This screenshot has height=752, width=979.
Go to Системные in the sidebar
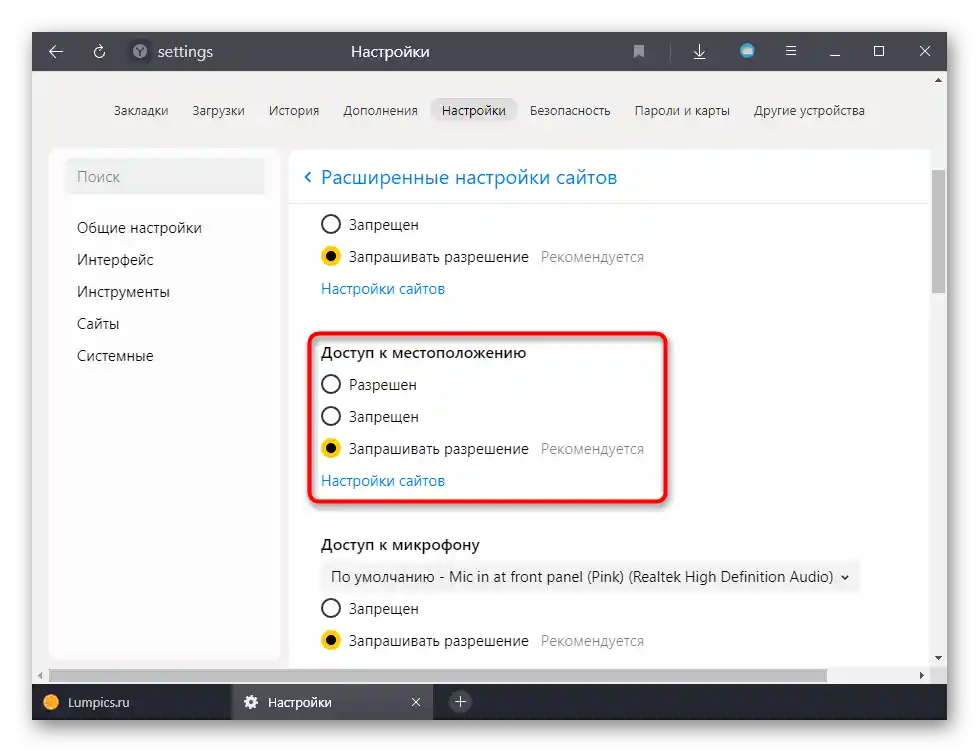(115, 356)
